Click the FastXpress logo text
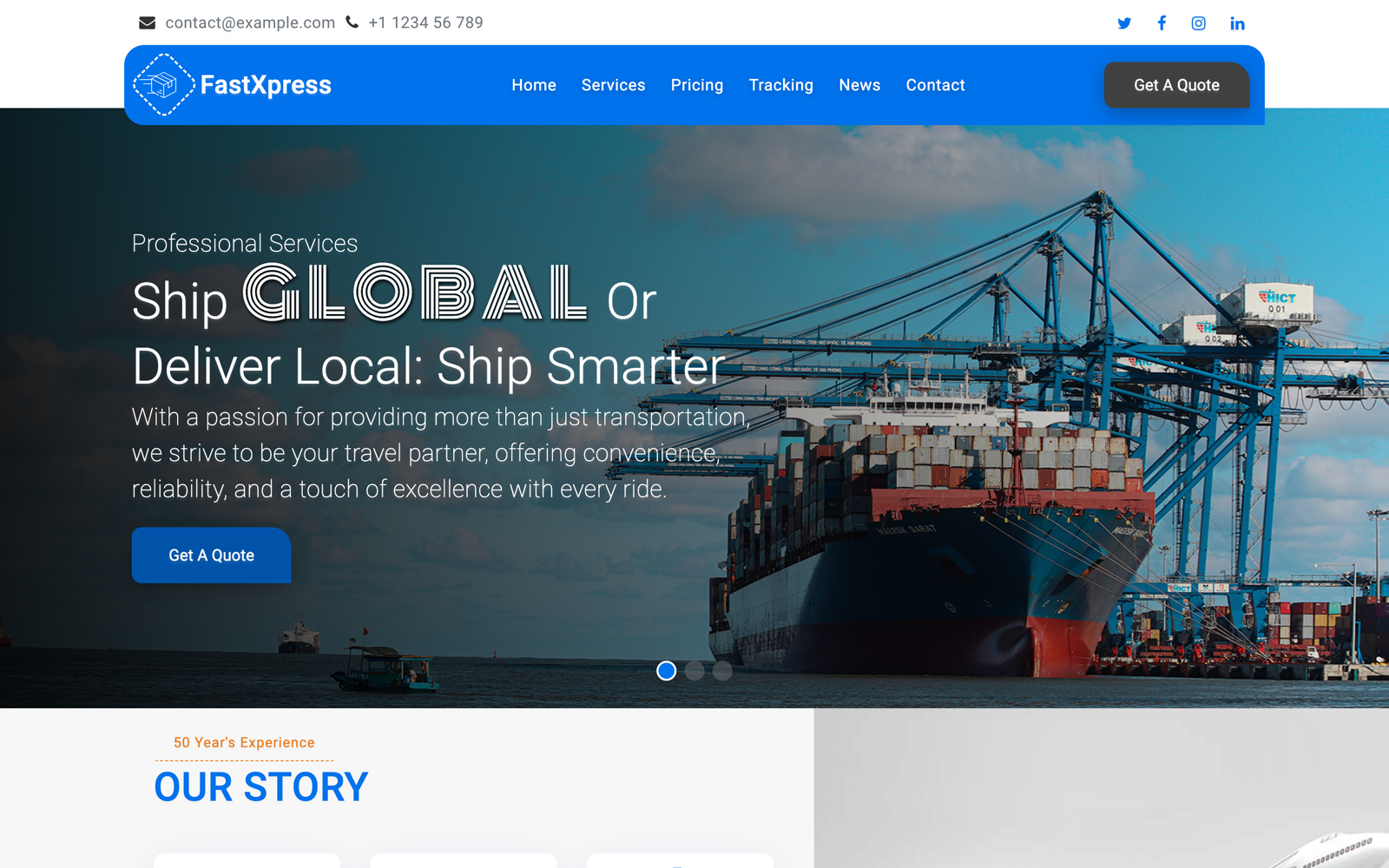 266,84
